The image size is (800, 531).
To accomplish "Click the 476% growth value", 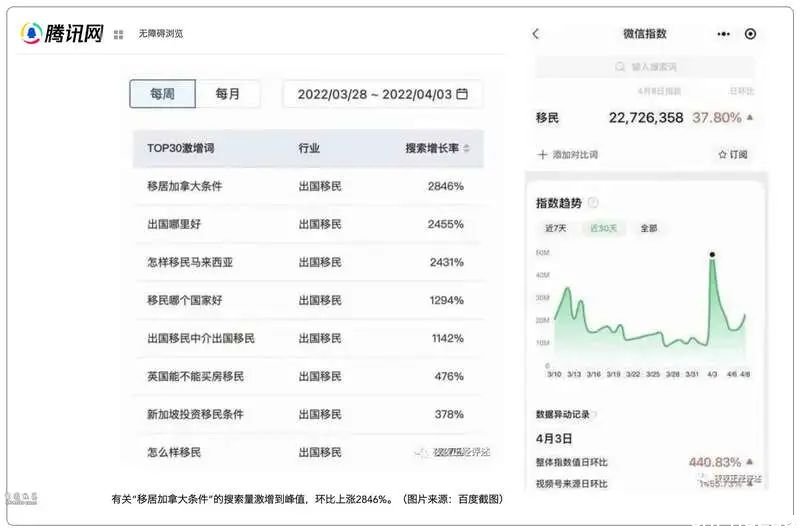I will (449, 376).
